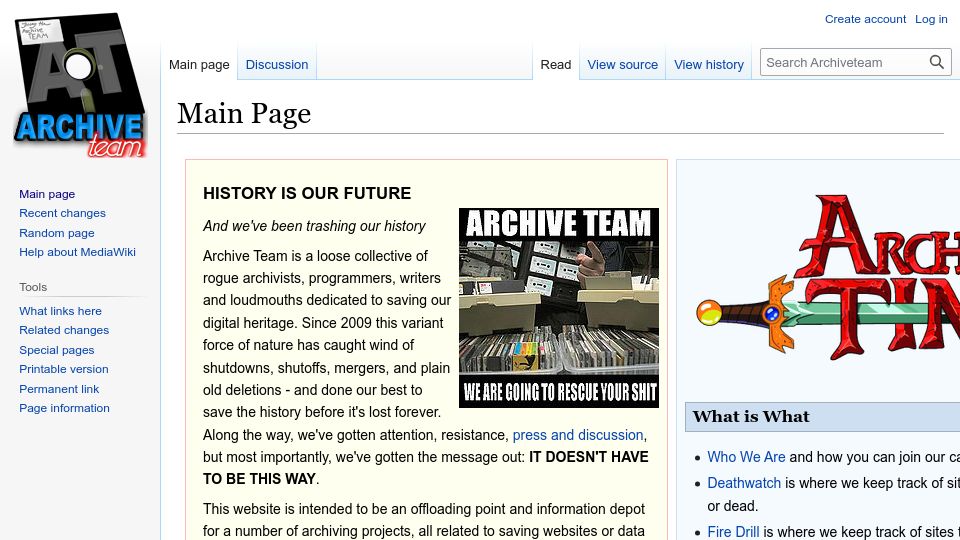
Task: Open What links here tool
Action: [x=60, y=311]
